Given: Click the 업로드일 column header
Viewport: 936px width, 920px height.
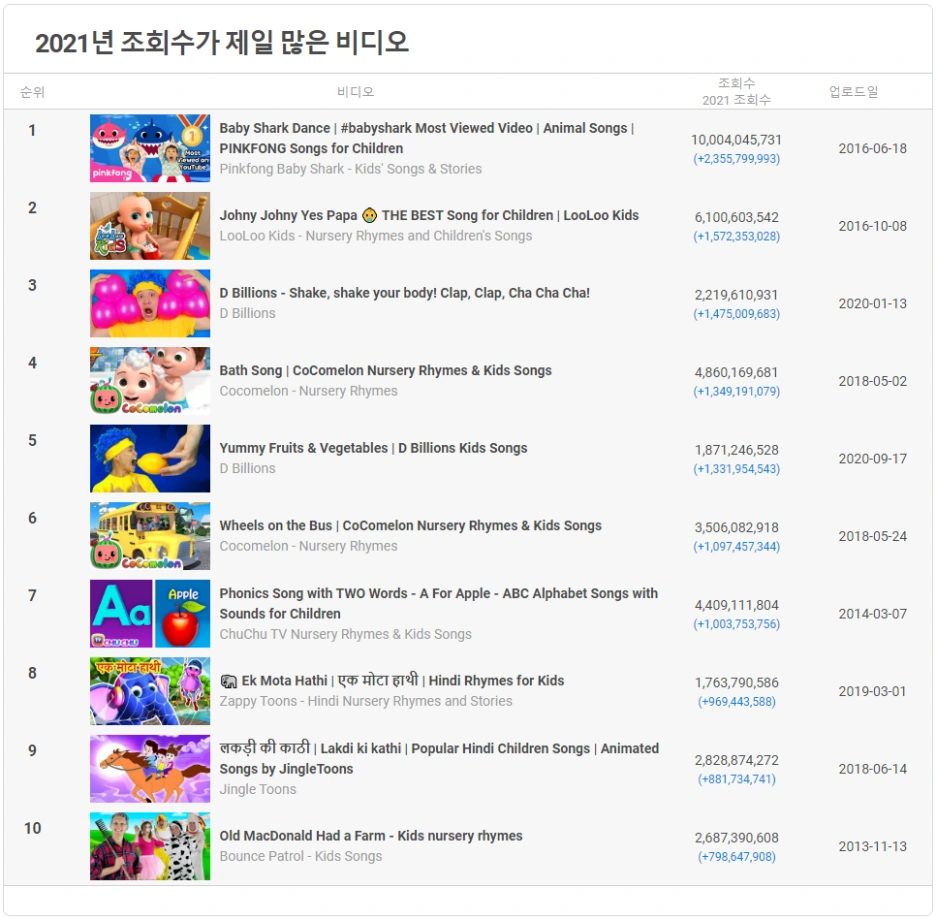Looking at the screenshot, I should (x=853, y=92).
